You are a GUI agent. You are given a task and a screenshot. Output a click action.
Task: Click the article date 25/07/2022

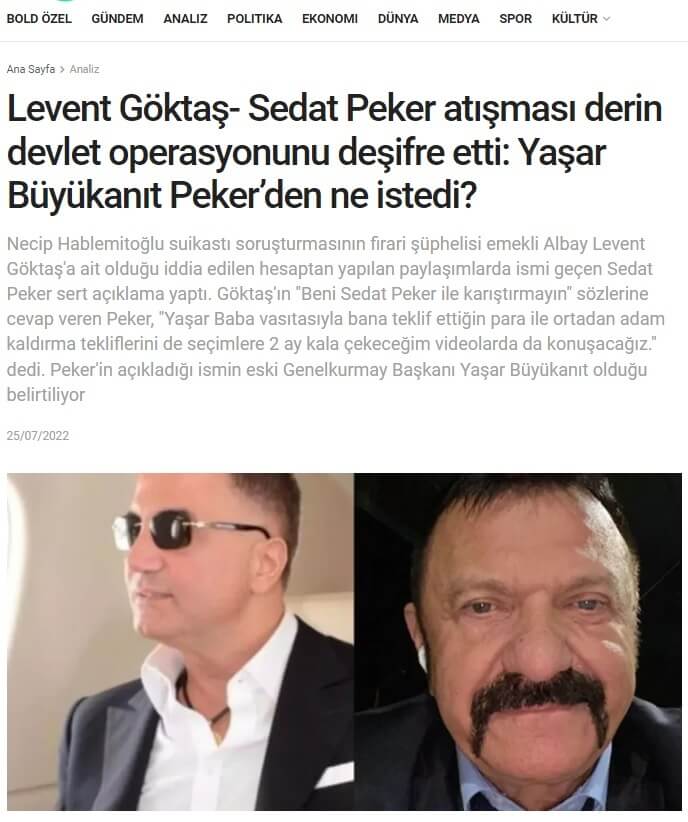tap(38, 436)
